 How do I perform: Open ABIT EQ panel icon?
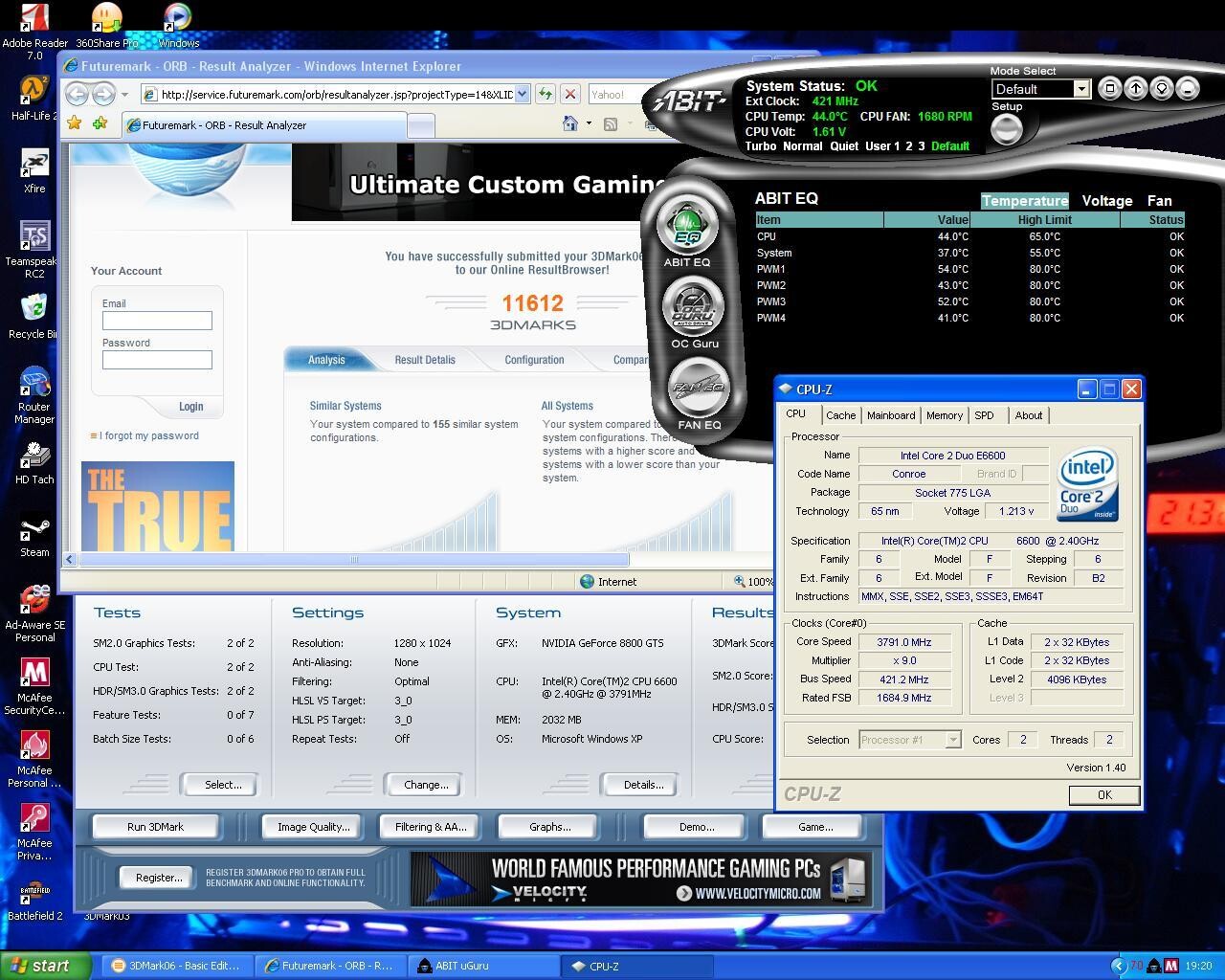pos(687,225)
